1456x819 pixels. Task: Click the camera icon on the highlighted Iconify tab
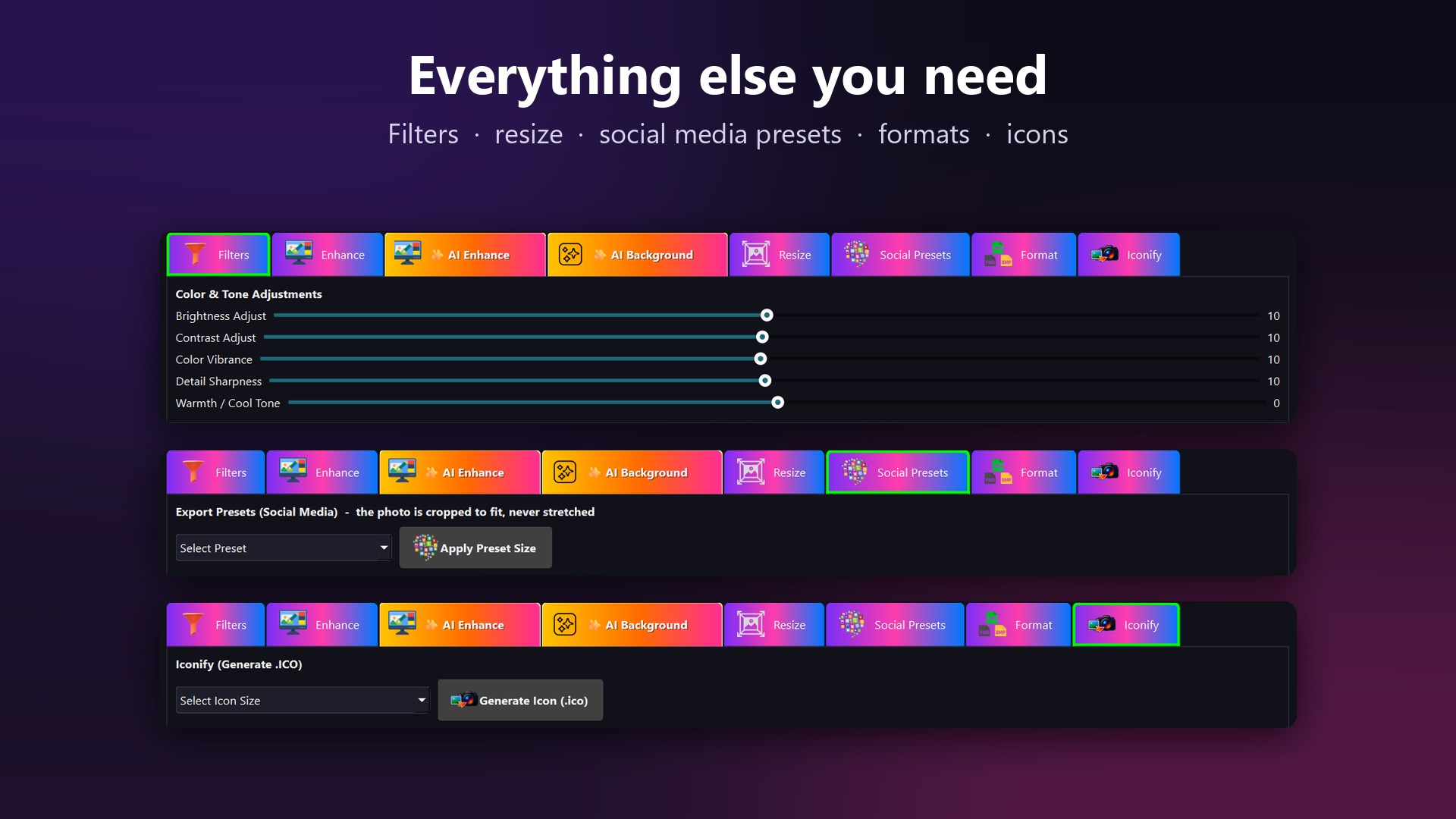click(x=1102, y=624)
